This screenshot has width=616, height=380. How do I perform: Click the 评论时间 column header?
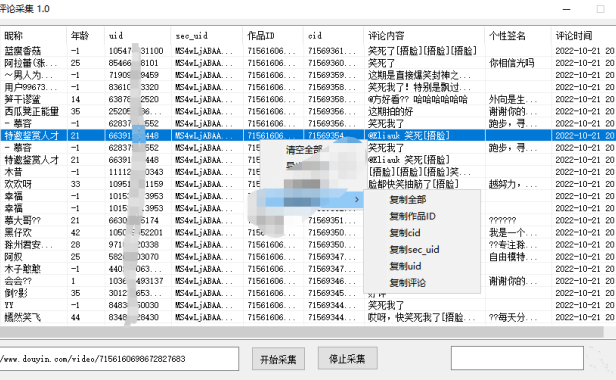point(584,36)
